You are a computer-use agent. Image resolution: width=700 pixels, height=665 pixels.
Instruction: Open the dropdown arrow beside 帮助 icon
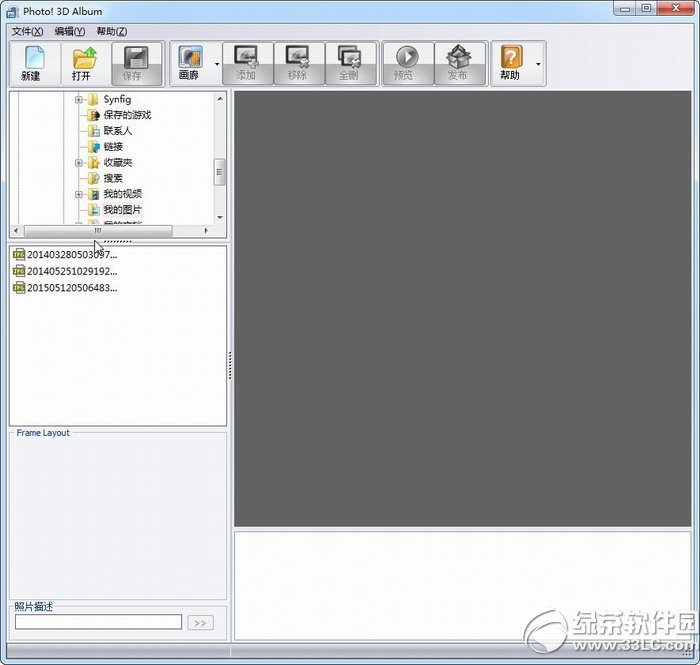[538, 64]
